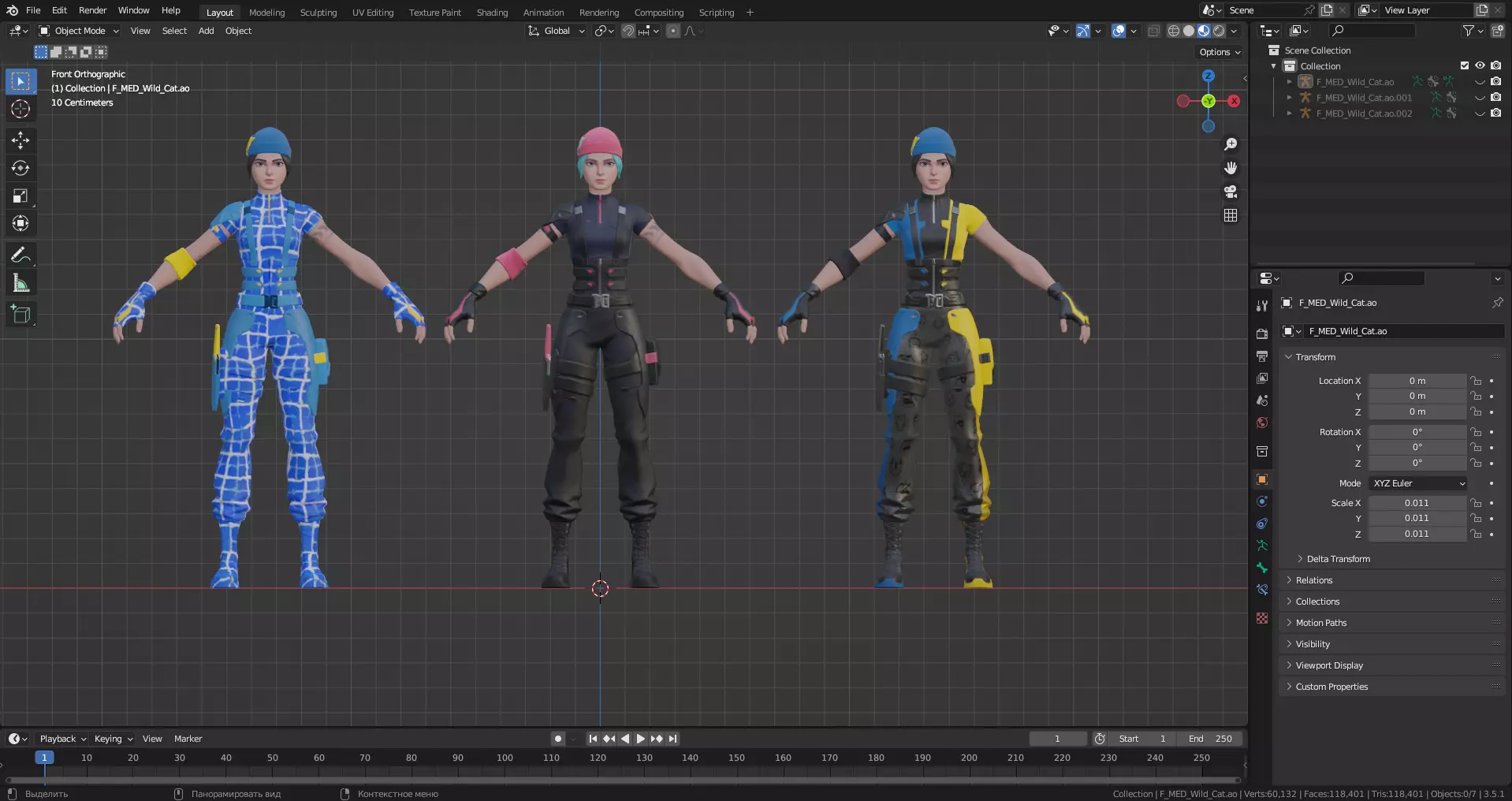Switch to the Sculpting workspace tab

point(318,13)
